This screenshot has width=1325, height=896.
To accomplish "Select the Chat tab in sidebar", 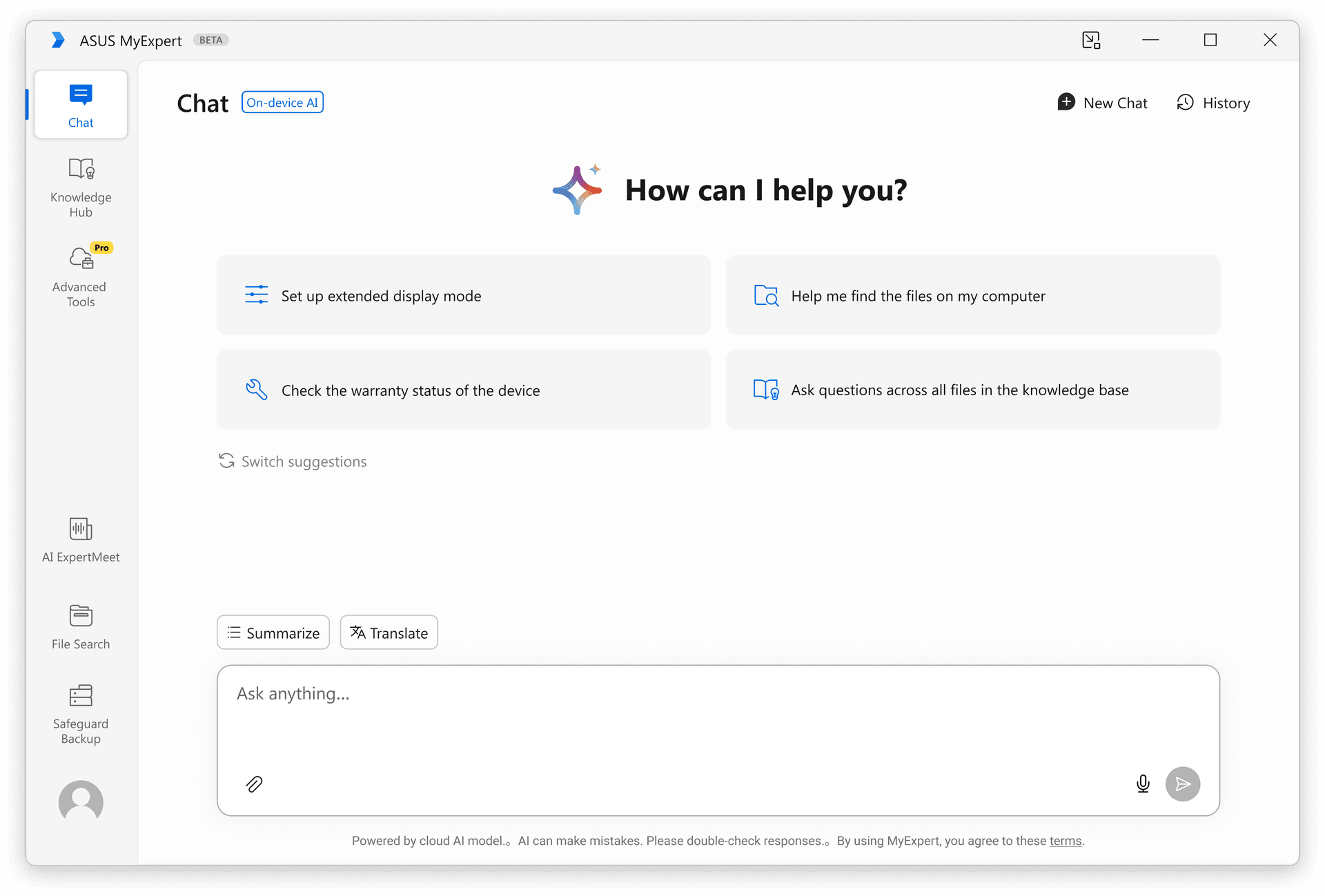I will 81,105.
